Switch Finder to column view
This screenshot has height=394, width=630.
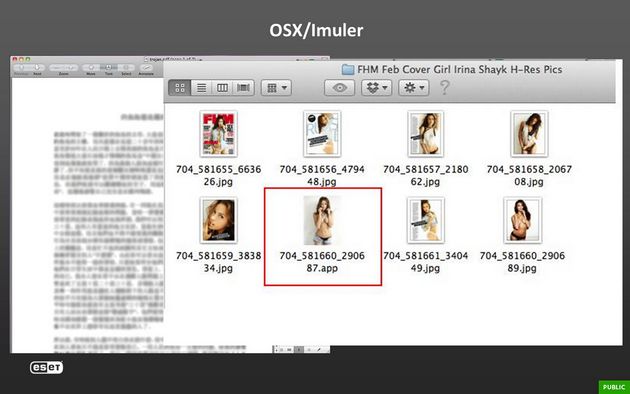[x=222, y=88]
